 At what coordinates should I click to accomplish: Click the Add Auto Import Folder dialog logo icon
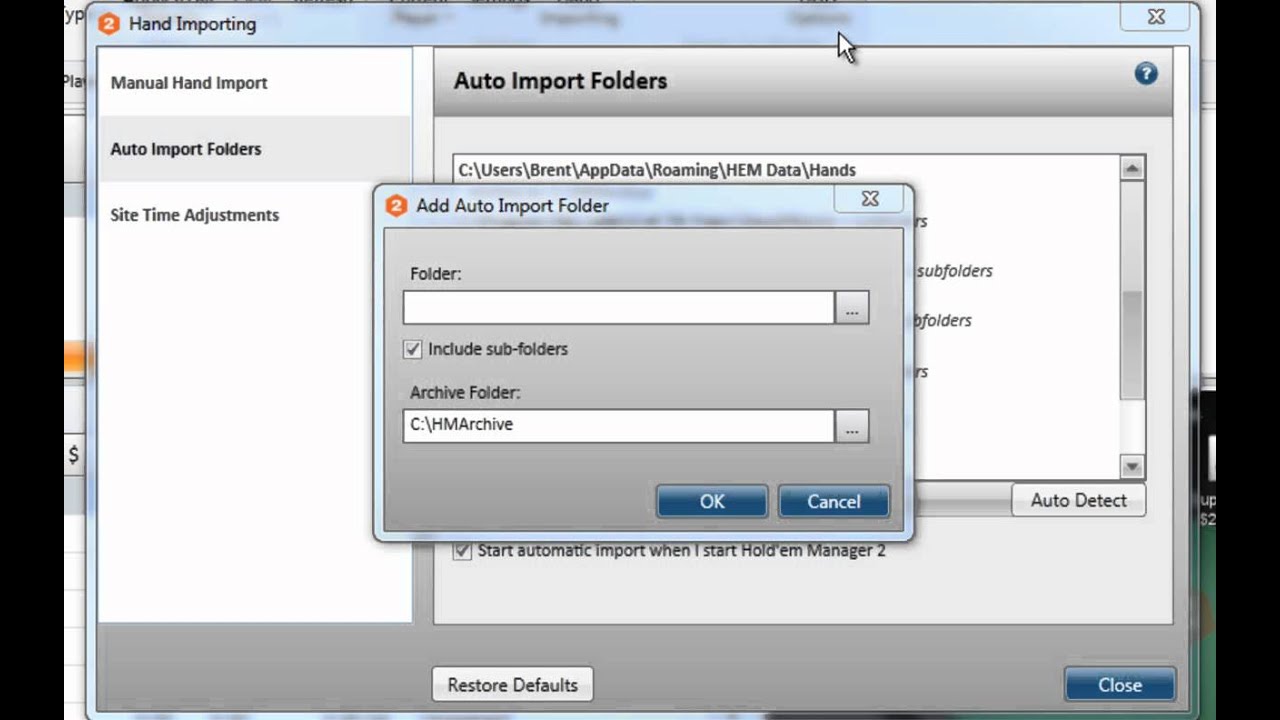396,206
